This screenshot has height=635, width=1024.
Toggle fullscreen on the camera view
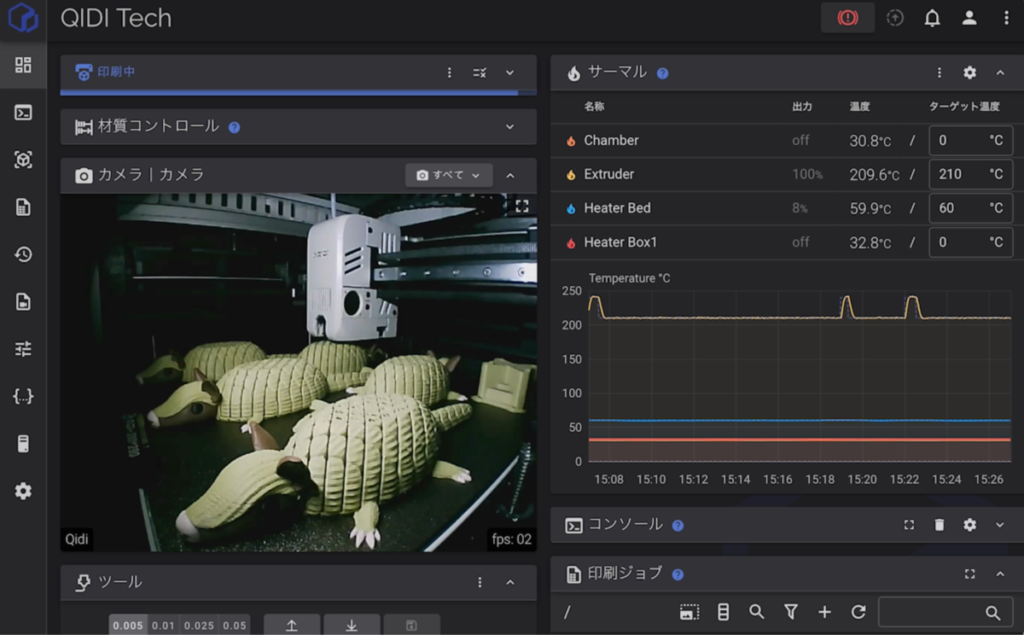tap(521, 206)
